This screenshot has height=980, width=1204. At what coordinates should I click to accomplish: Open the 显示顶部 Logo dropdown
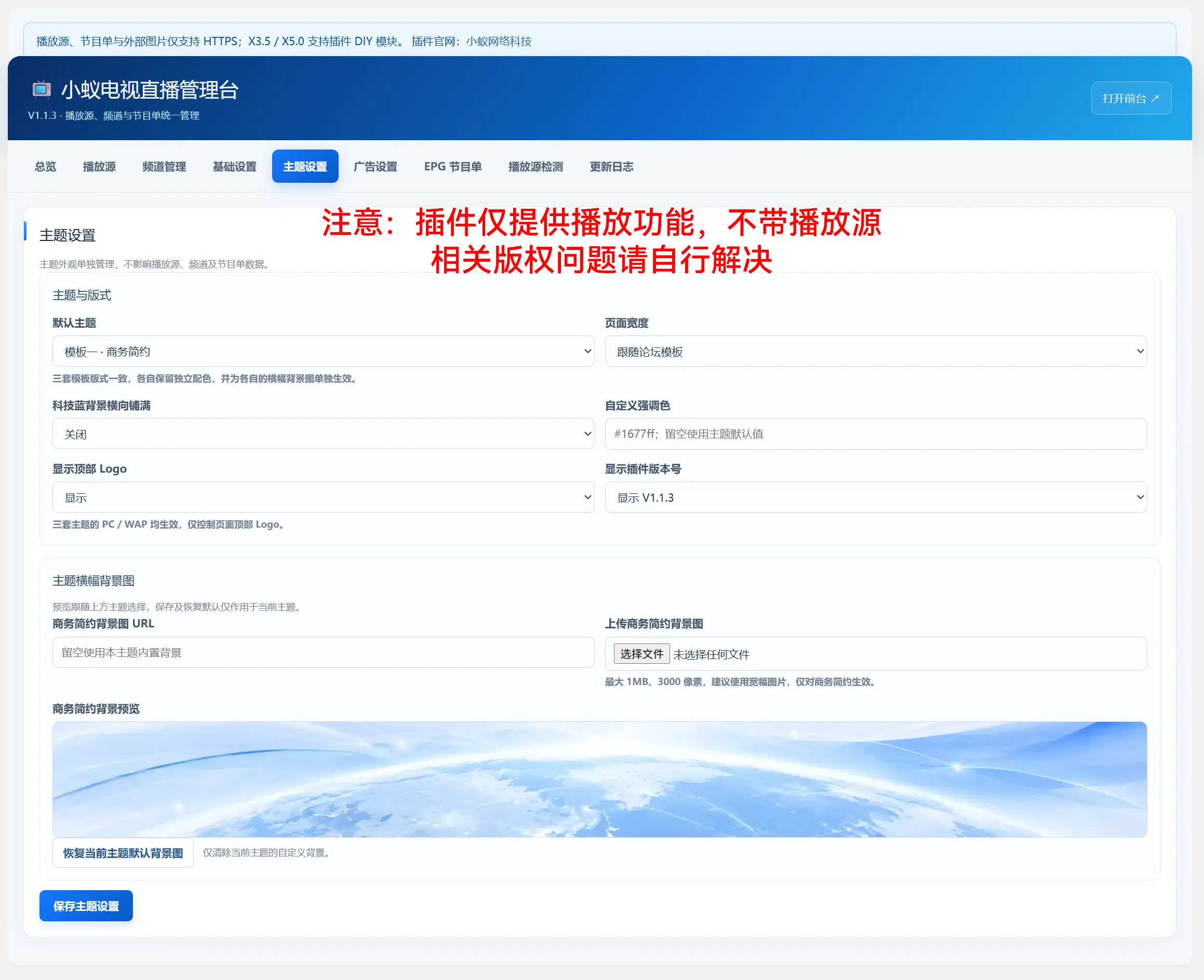323,498
